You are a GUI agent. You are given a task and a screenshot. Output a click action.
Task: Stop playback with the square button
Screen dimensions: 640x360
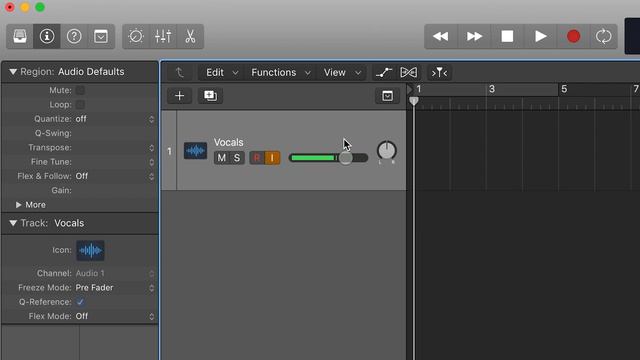click(x=507, y=37)
